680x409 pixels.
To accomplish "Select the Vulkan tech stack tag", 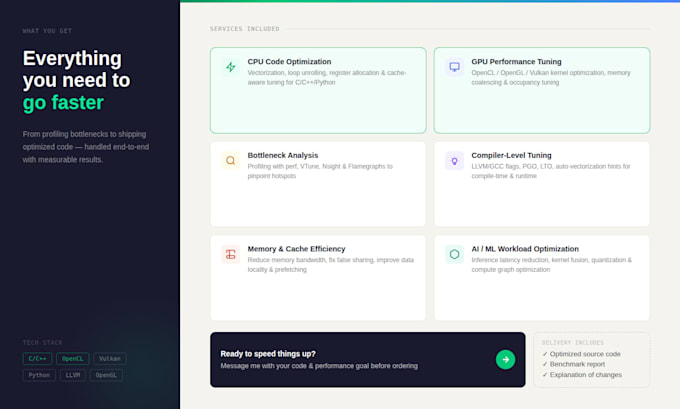I will 110,359.
